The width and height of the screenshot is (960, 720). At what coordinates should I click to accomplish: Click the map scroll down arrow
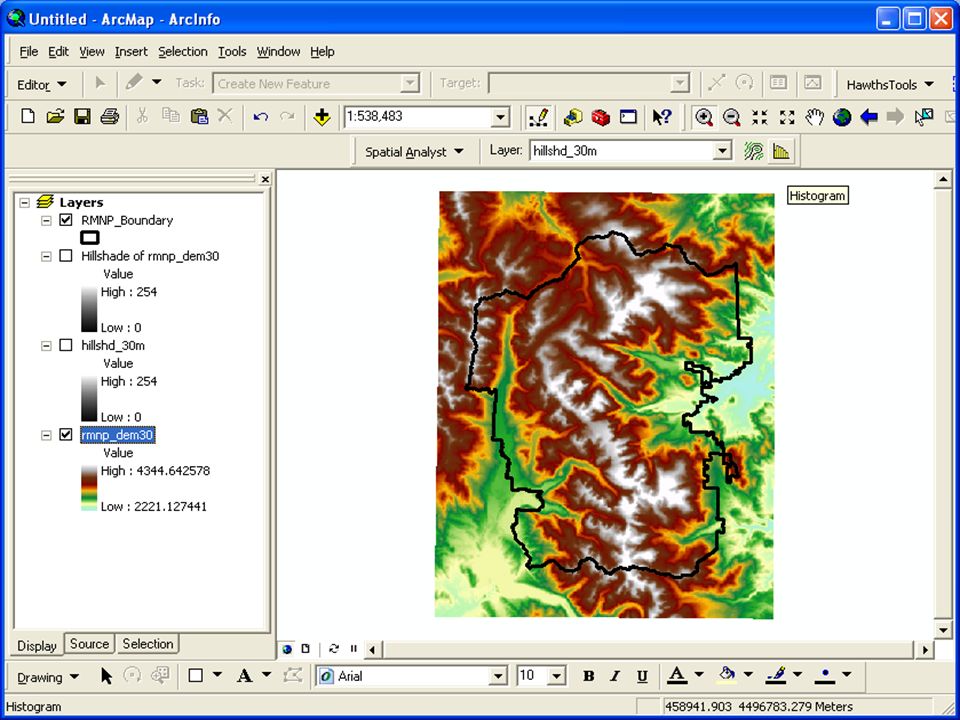[943, 631]
